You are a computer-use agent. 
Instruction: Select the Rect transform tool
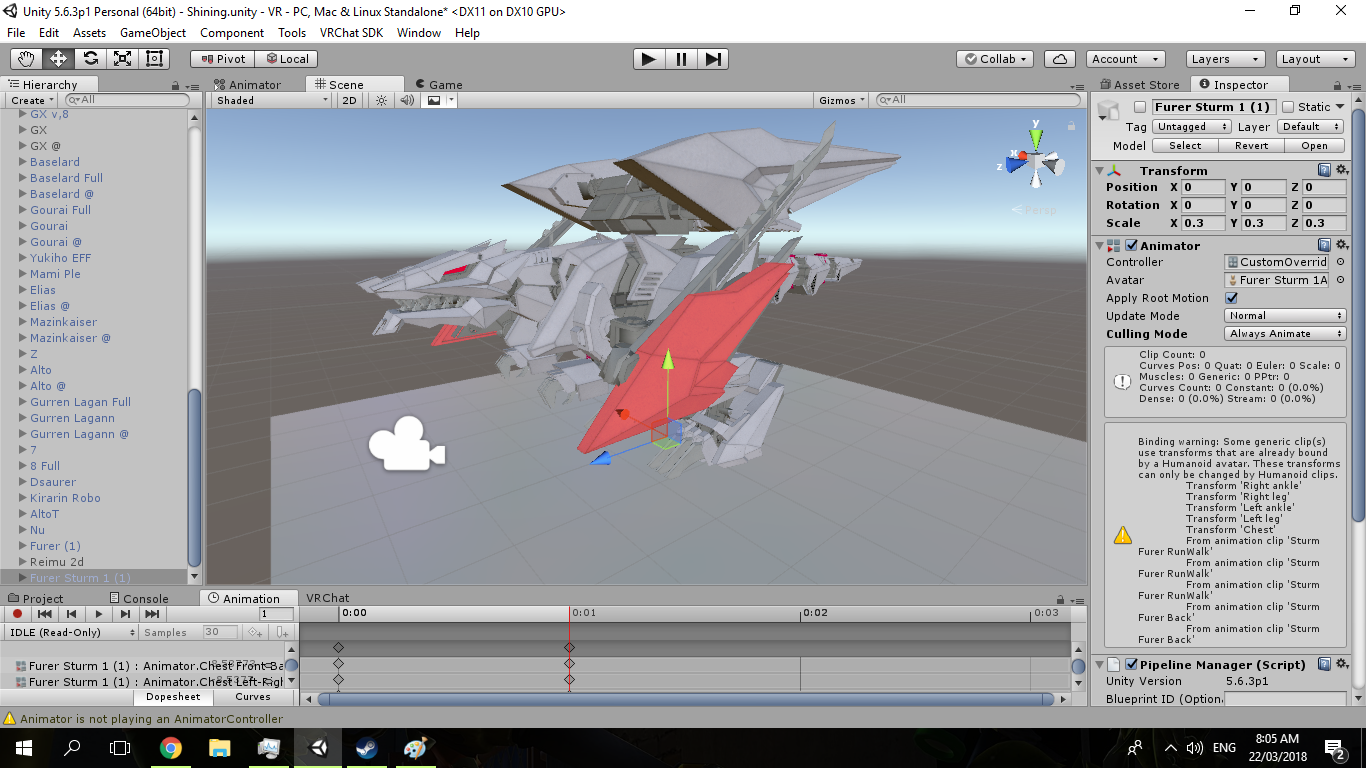(155, 59)
